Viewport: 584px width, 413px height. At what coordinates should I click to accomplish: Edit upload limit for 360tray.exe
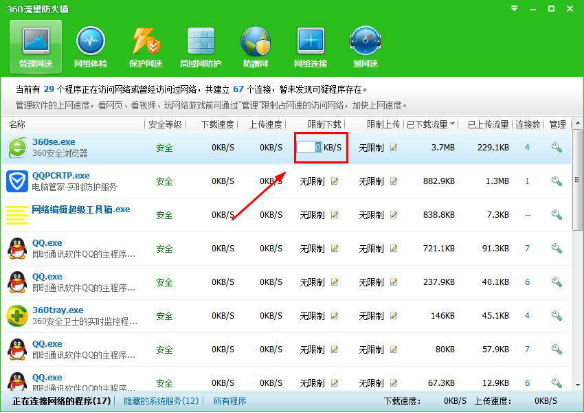394,315
